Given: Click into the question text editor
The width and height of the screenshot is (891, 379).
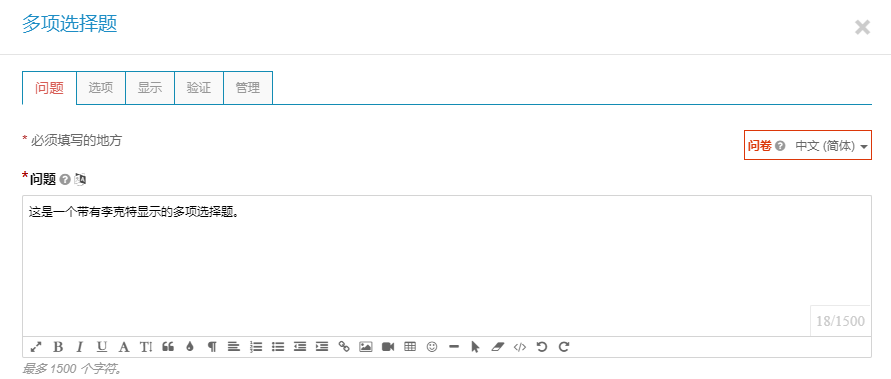Looking at the screenshot, I should tap(447, 266).
